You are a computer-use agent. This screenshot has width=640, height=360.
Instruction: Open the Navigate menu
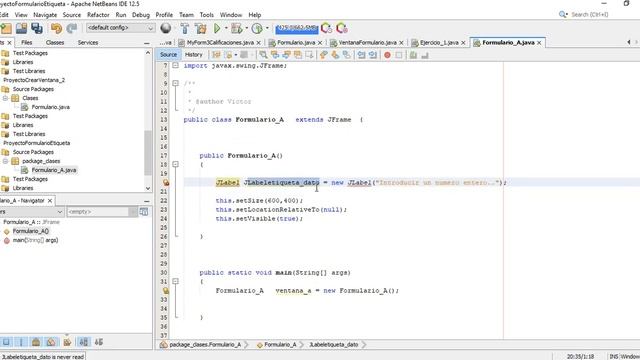pos(45,15)
